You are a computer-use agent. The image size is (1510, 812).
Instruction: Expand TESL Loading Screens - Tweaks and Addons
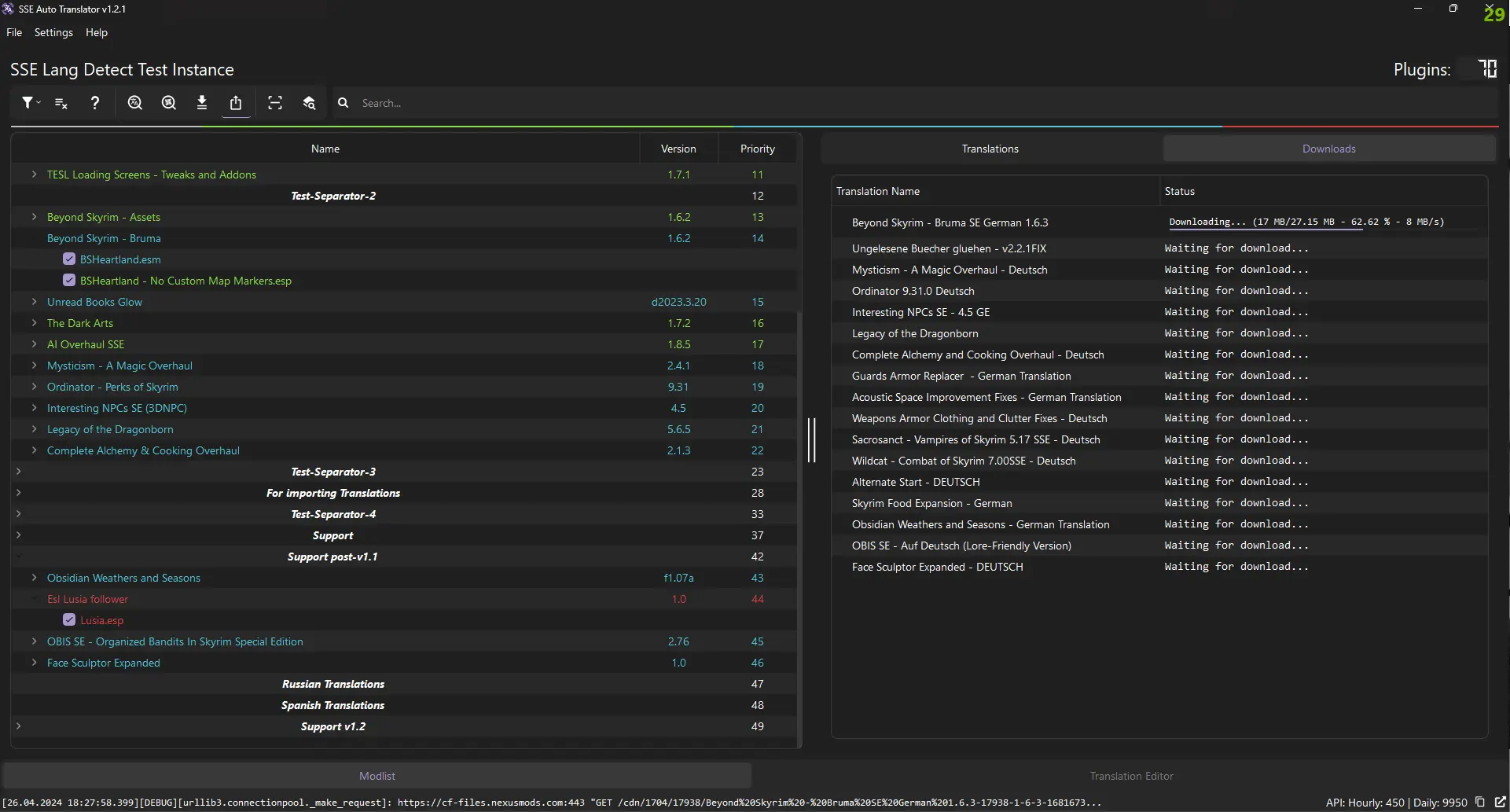(x=34, y=175)
